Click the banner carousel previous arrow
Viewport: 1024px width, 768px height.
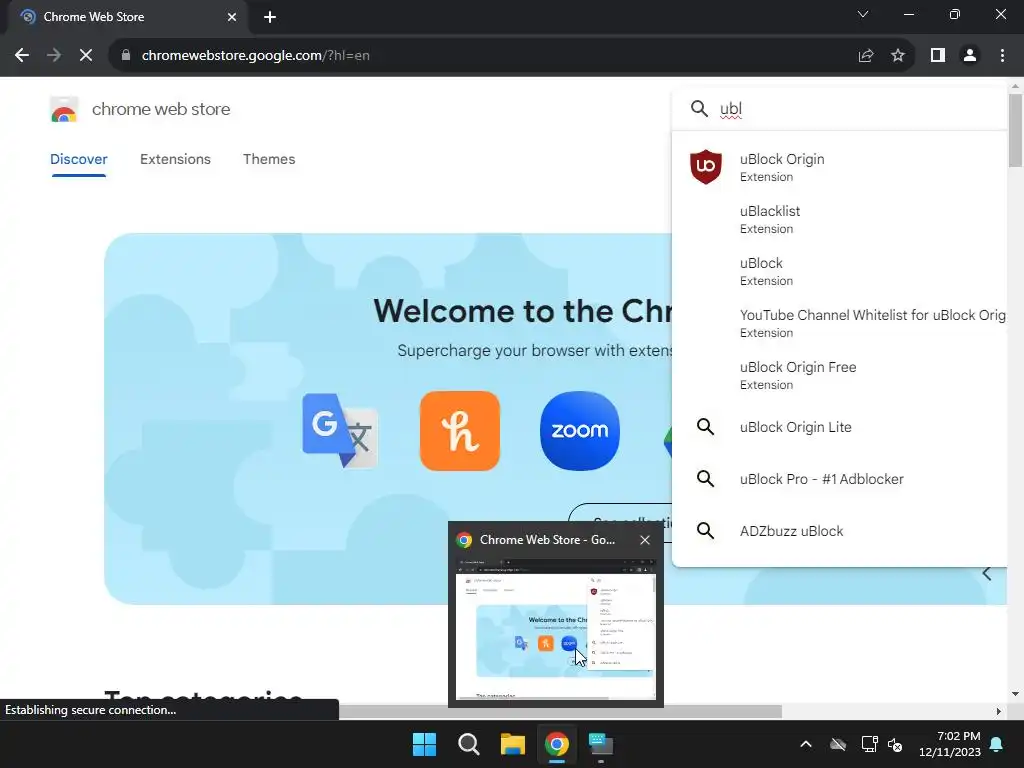coord(987,573)
